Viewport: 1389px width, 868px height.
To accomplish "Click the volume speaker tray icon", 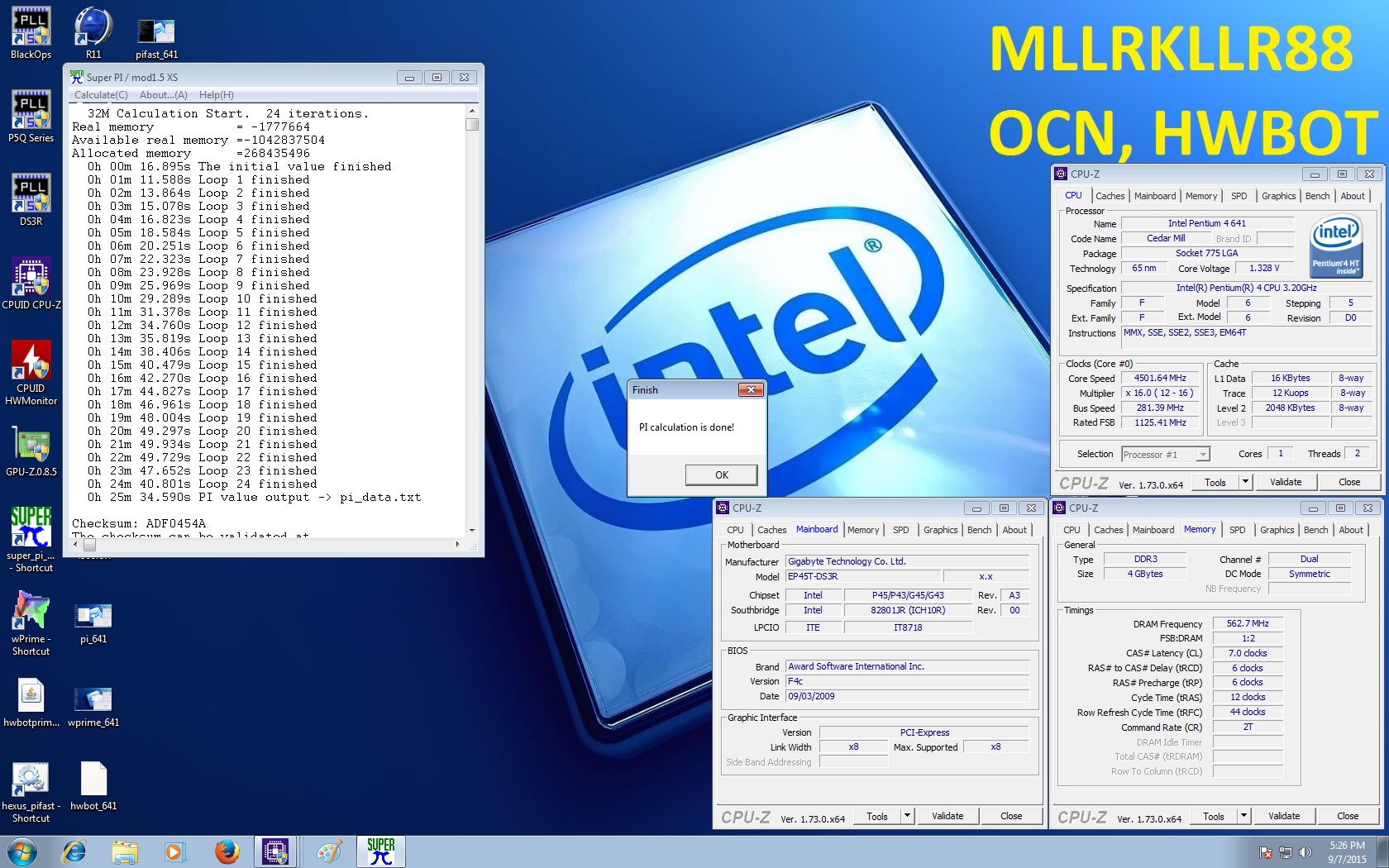I will point(1305,852).
